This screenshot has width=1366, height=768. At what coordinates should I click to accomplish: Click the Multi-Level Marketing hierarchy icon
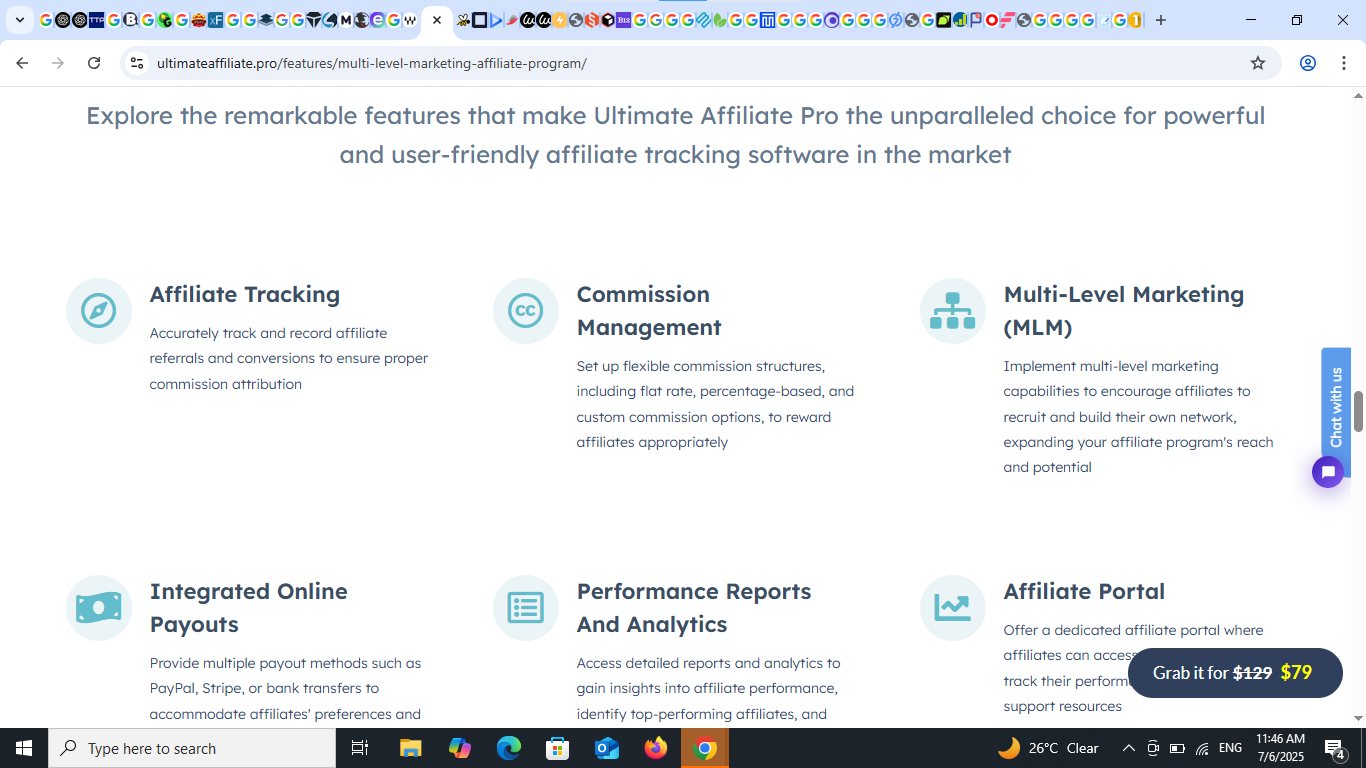click(953, 311)
